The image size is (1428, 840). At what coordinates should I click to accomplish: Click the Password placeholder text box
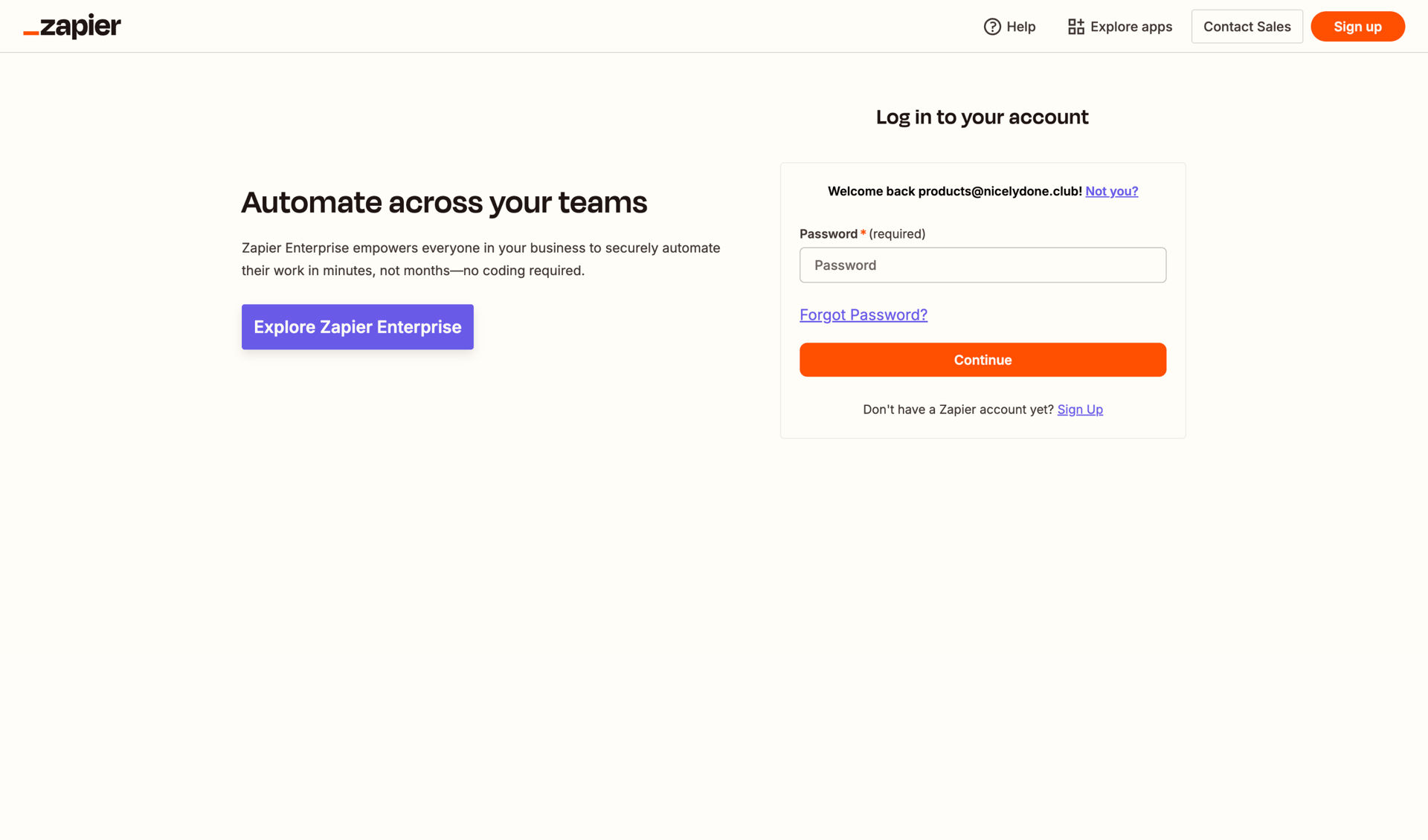click(982, 265)
